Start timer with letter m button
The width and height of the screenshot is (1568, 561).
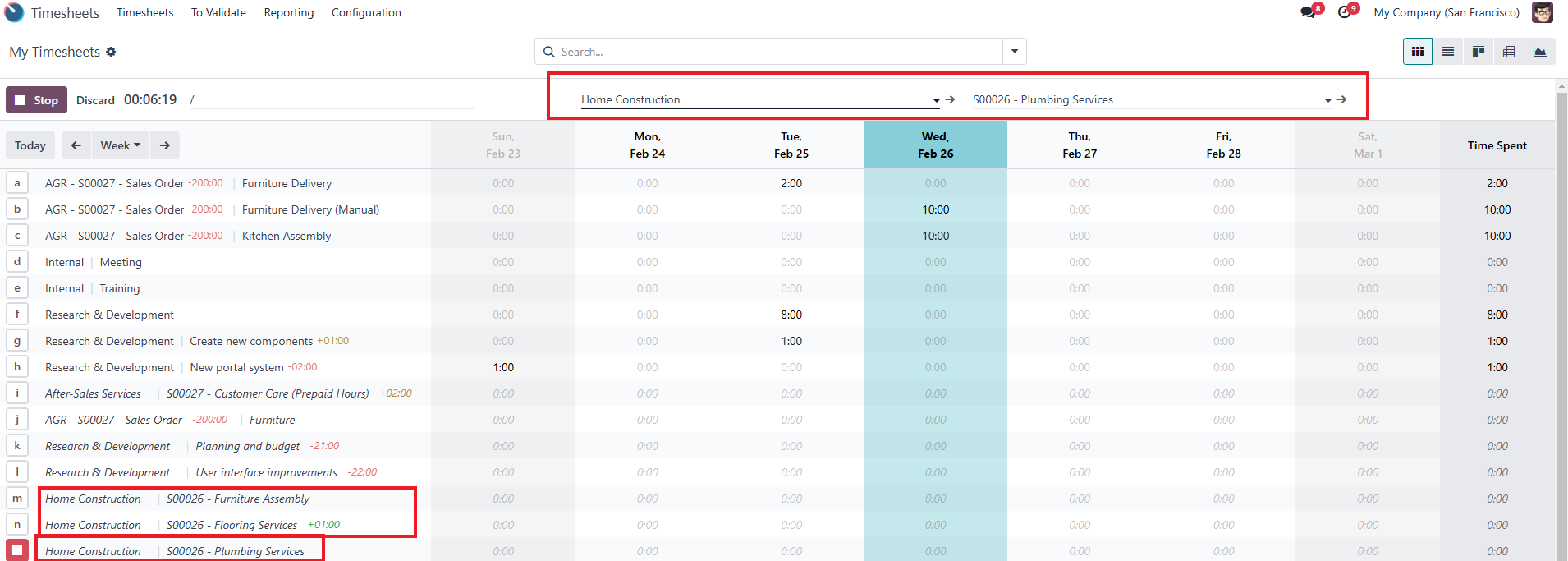[17, 498]
